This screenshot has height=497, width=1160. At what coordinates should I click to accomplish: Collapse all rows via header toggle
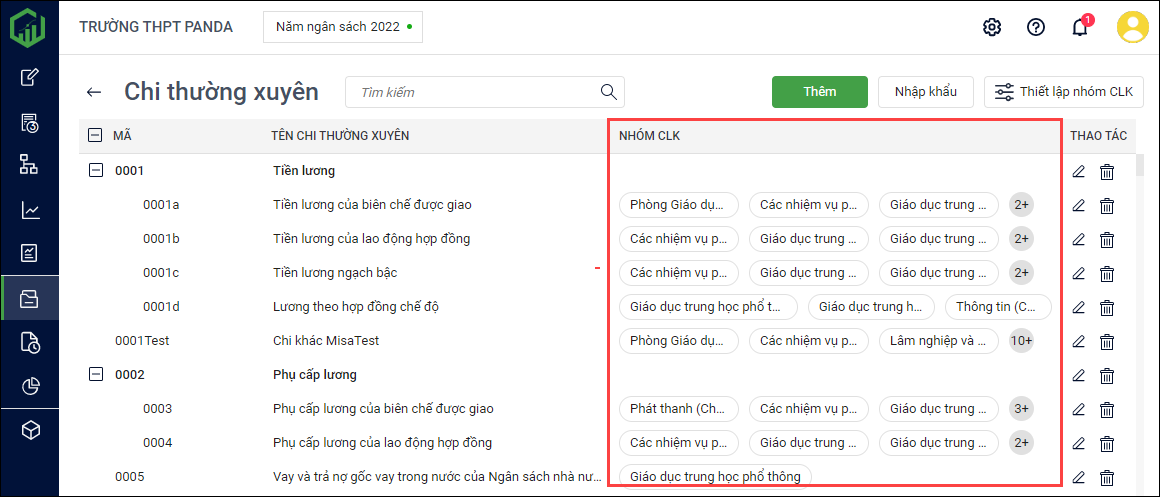tap(95, 135)
